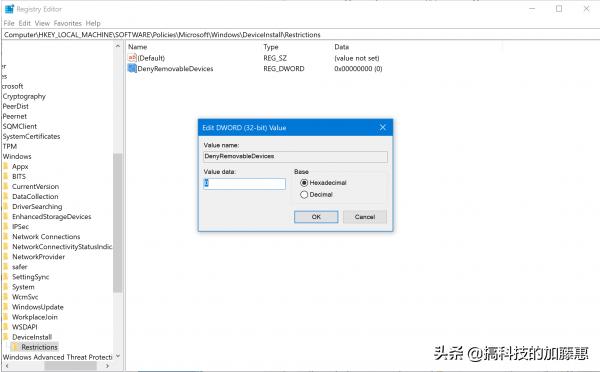Click the 0x00000000 (0) data cell
The height and width of the screenshot is (372, 600).
[x=358, y=69]
